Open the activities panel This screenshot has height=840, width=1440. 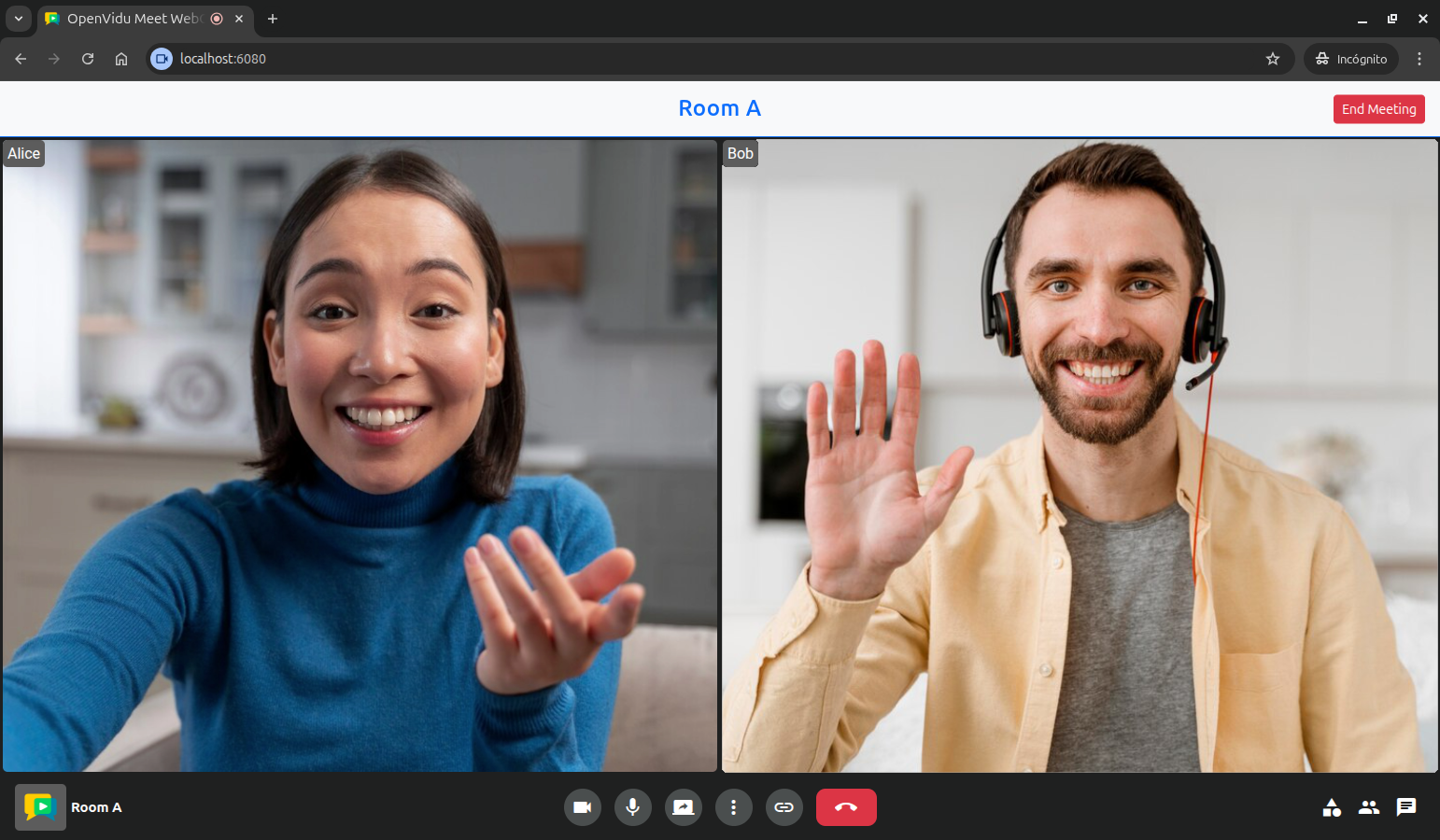coord(1332,807)
